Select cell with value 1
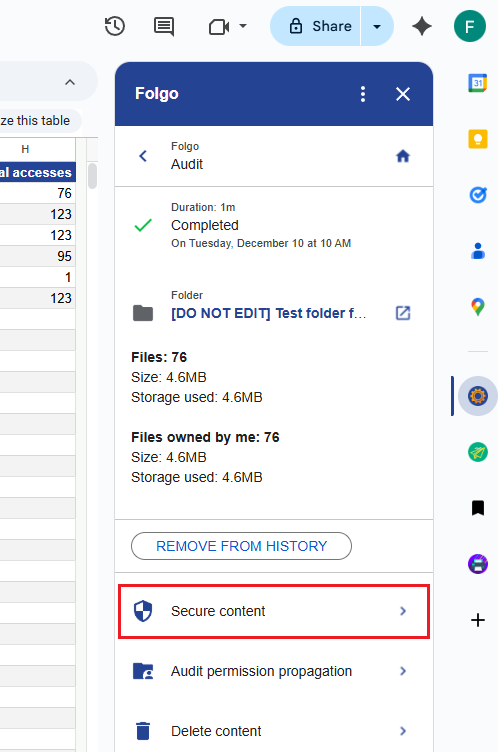This screenshot has width=498, height=752. coord(37,277)
